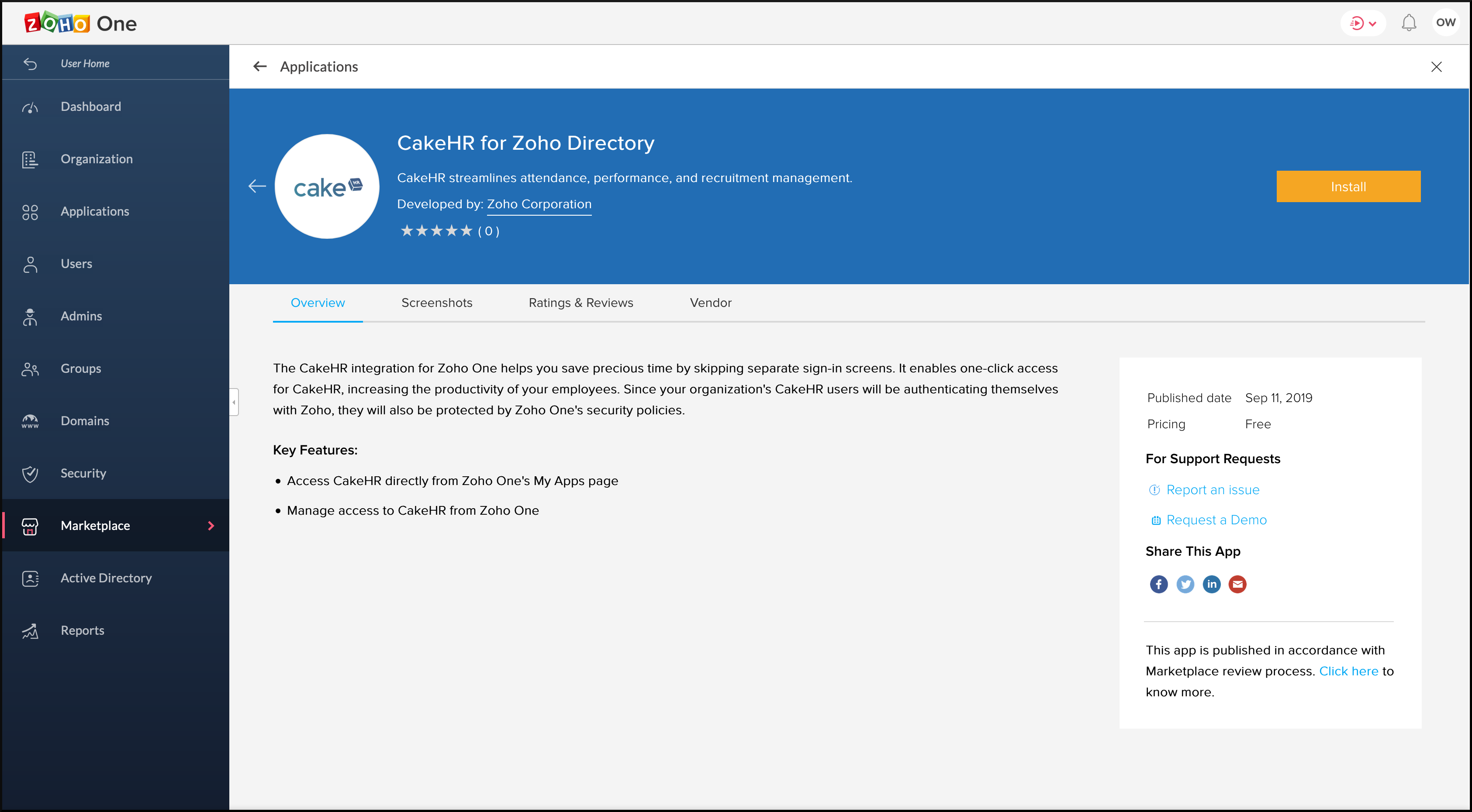Click the notification bell icon
The width and height of the screenshot is (1472, 812).
(1409, 22)
